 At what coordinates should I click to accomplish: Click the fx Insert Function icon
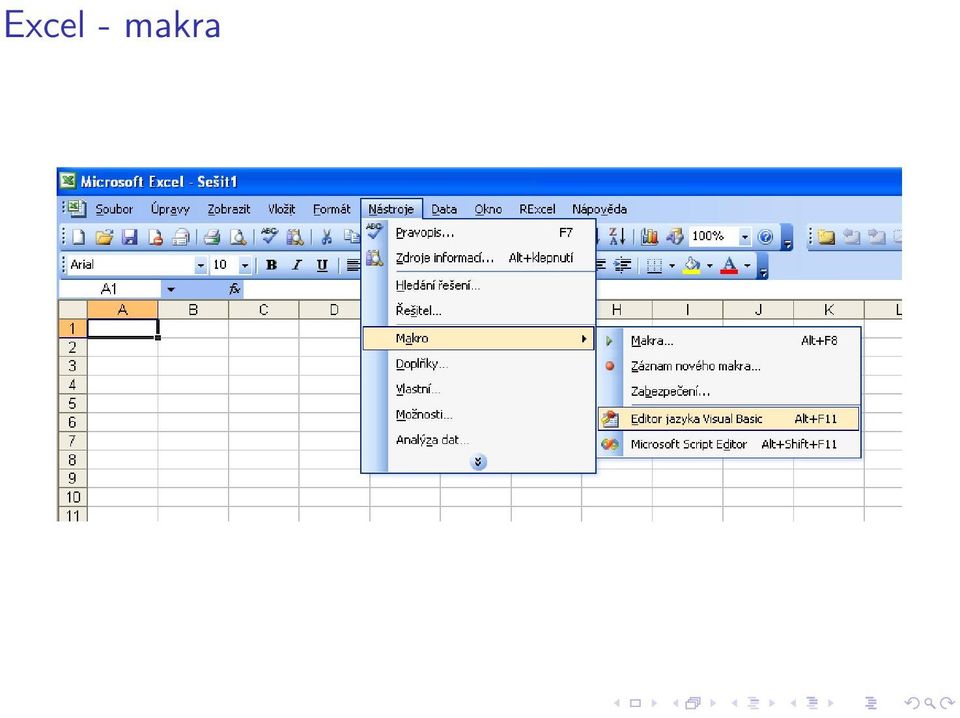[234, 289]
